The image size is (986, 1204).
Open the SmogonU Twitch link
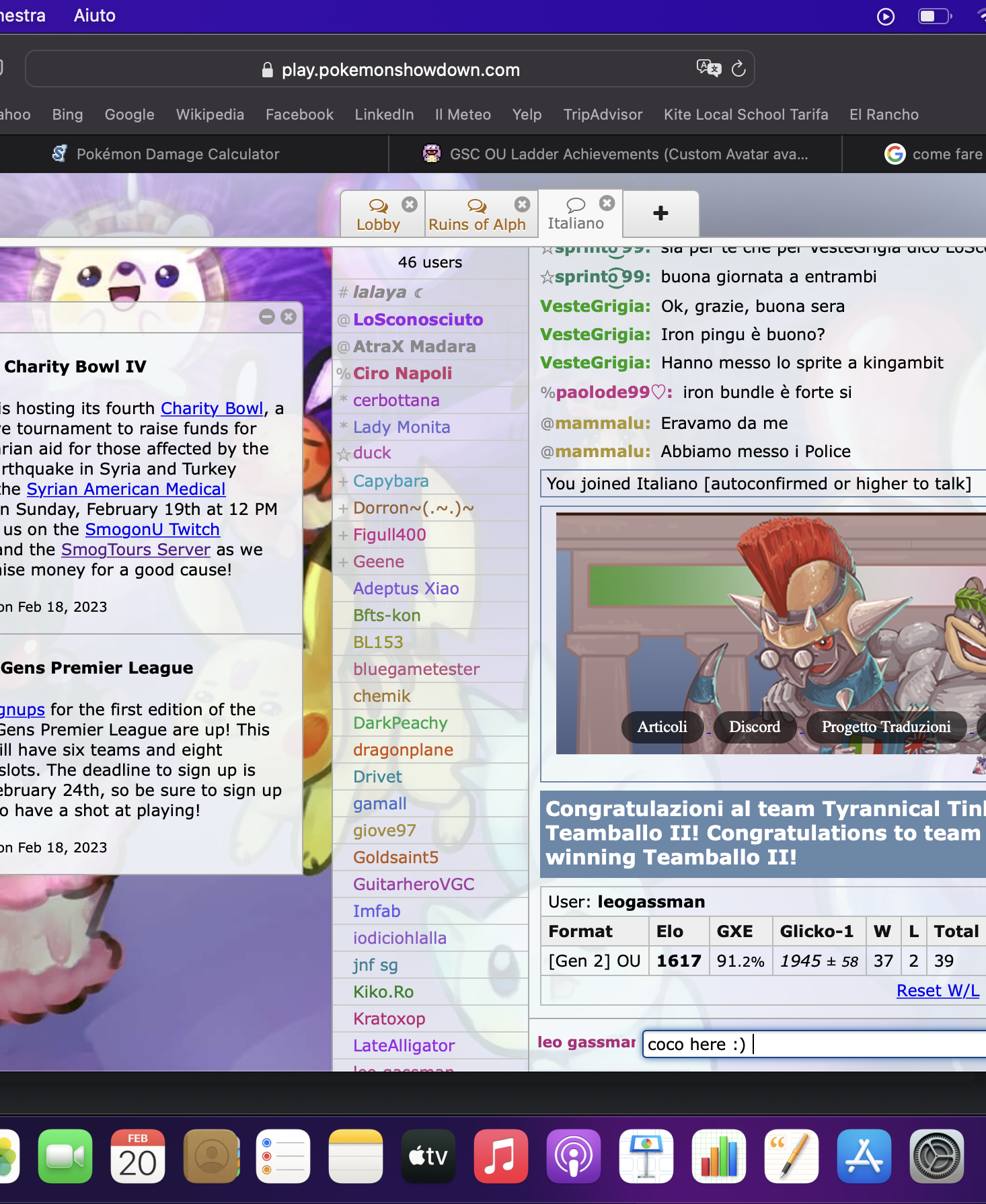(152, 529)
